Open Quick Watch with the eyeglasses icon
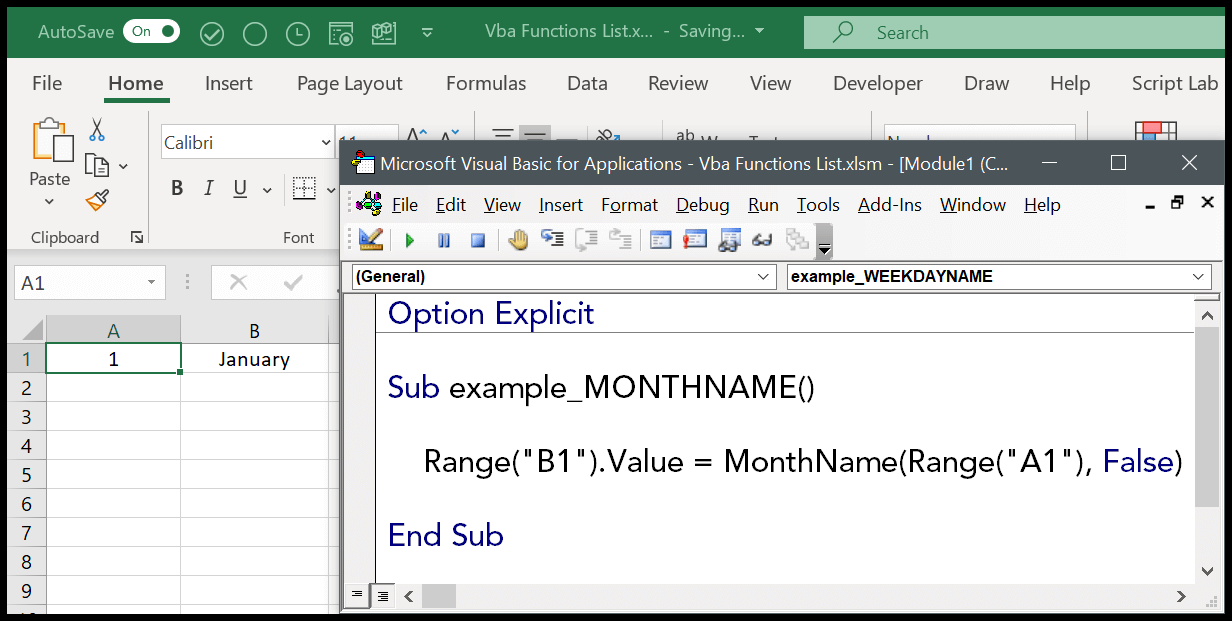 coord(762,240)
